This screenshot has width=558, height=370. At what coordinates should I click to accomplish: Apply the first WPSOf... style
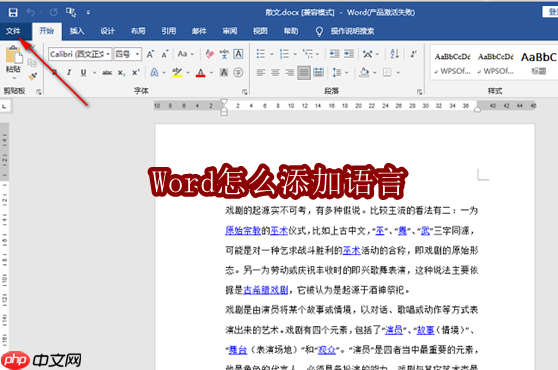452,63
